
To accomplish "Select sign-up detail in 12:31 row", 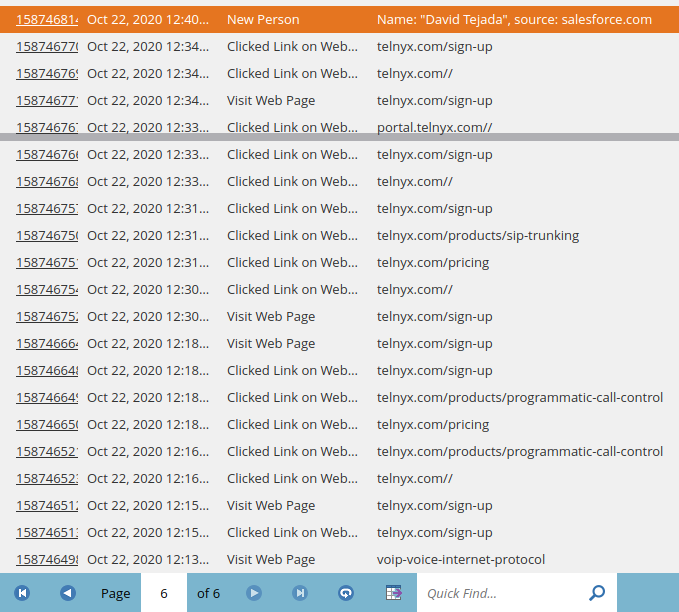I will pos(434,208).
